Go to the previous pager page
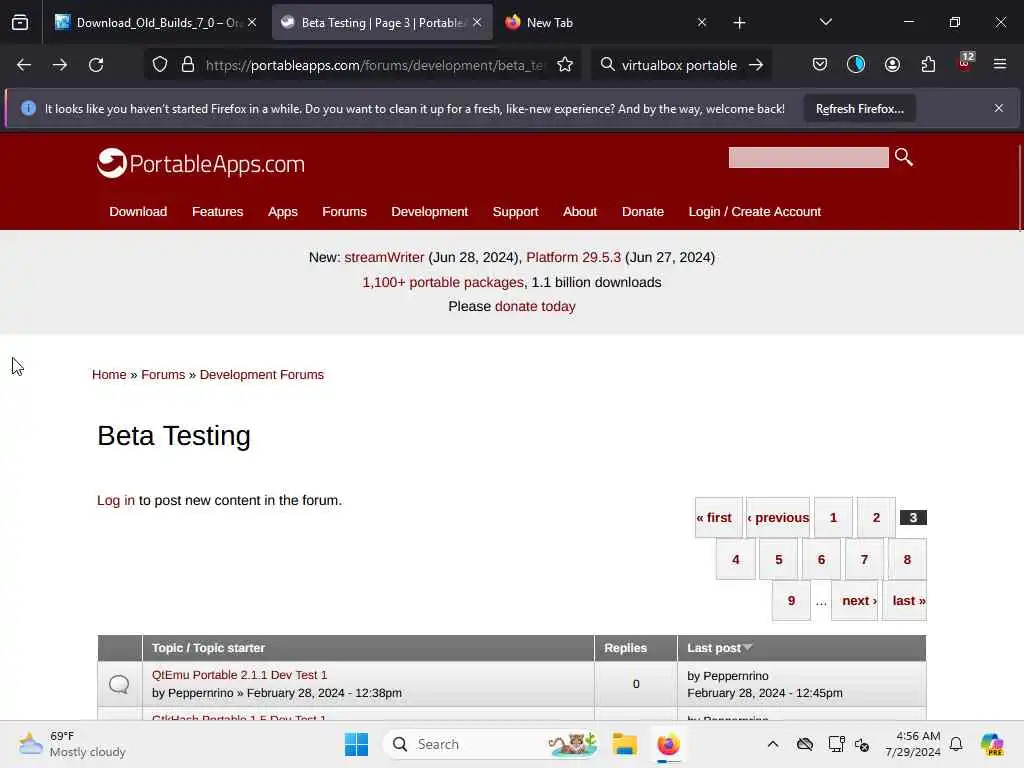1024x768 pixels. 778,517
